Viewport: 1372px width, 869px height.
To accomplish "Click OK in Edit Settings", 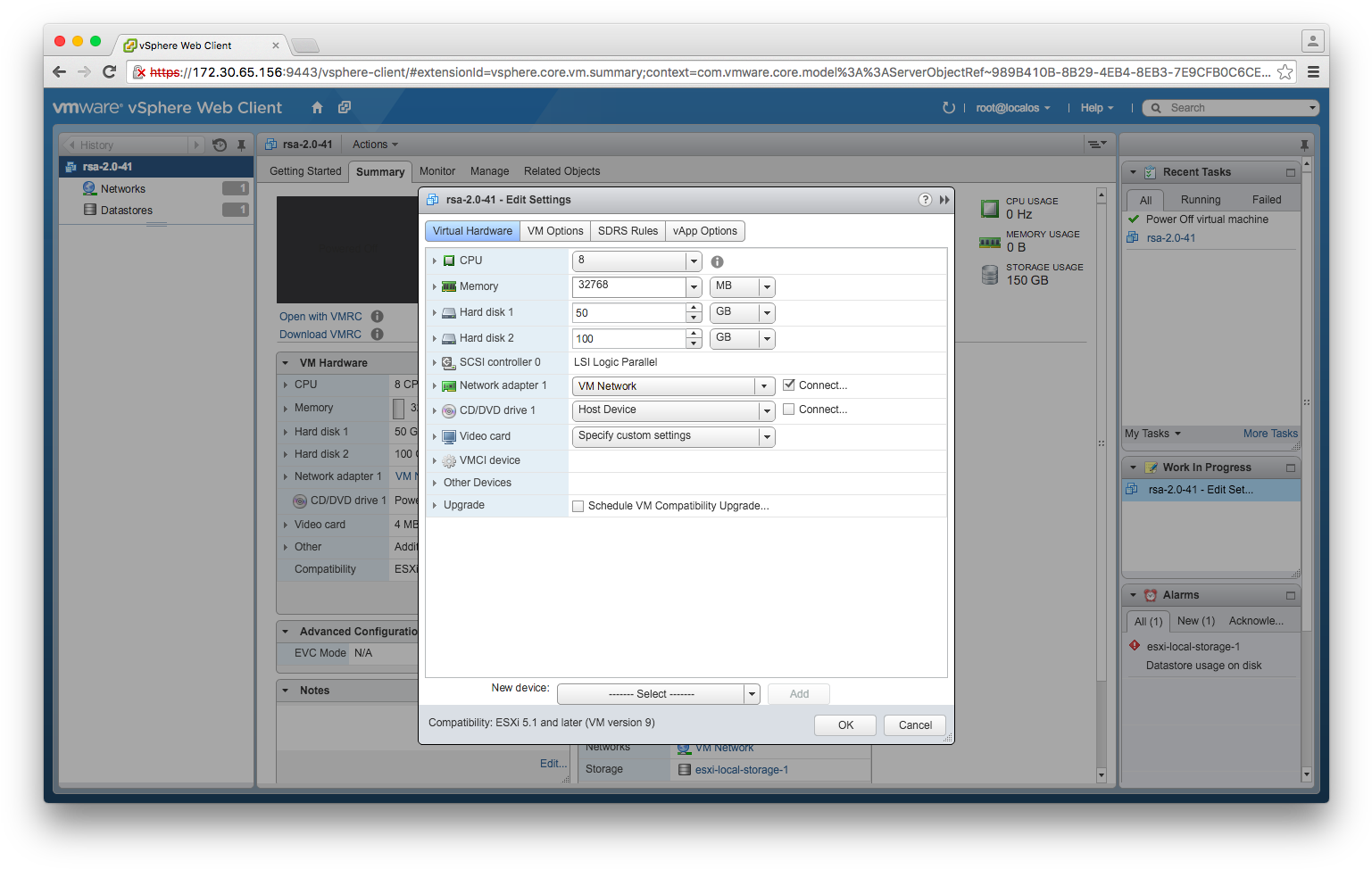I will point(845,725).
